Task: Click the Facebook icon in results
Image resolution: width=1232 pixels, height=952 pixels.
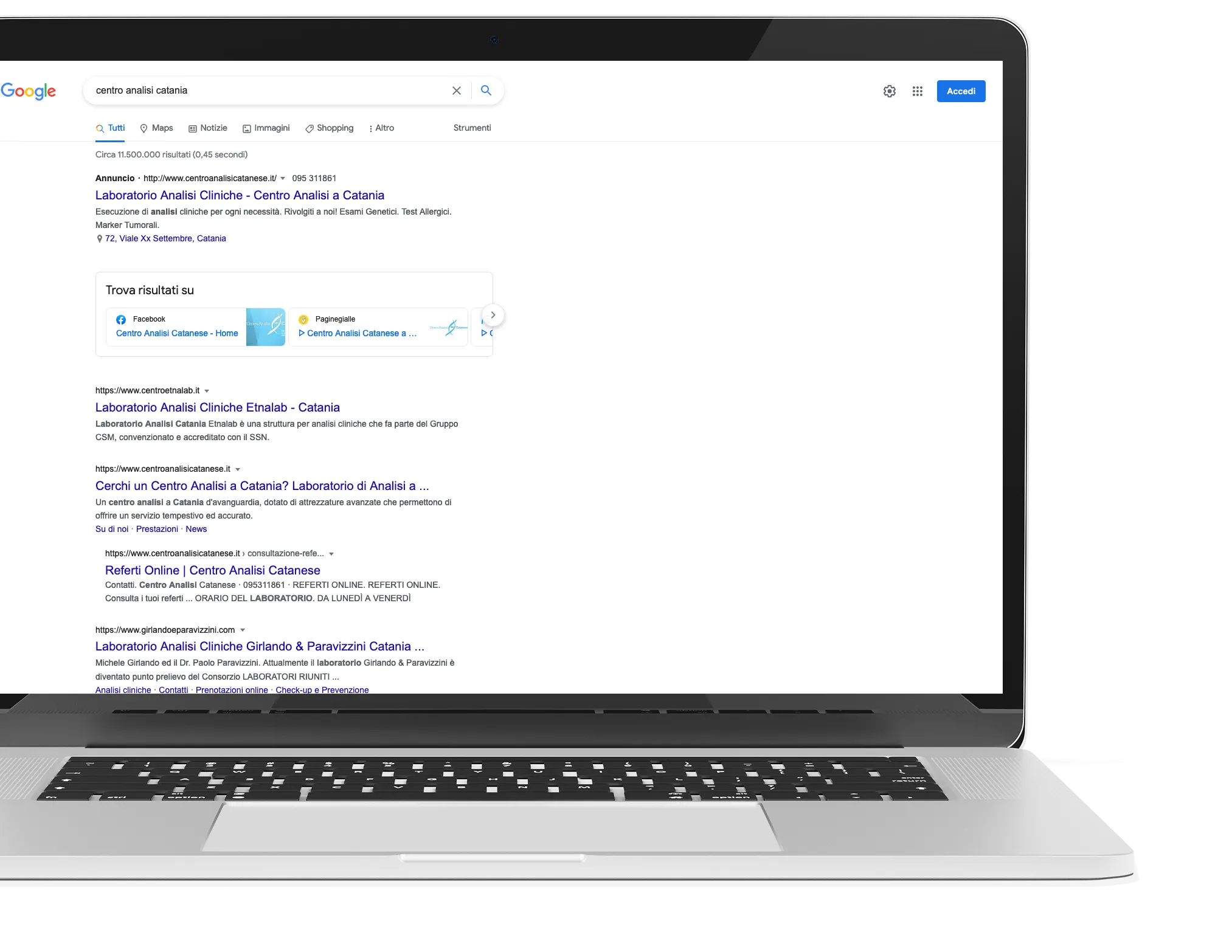Action: pos(121,319)
